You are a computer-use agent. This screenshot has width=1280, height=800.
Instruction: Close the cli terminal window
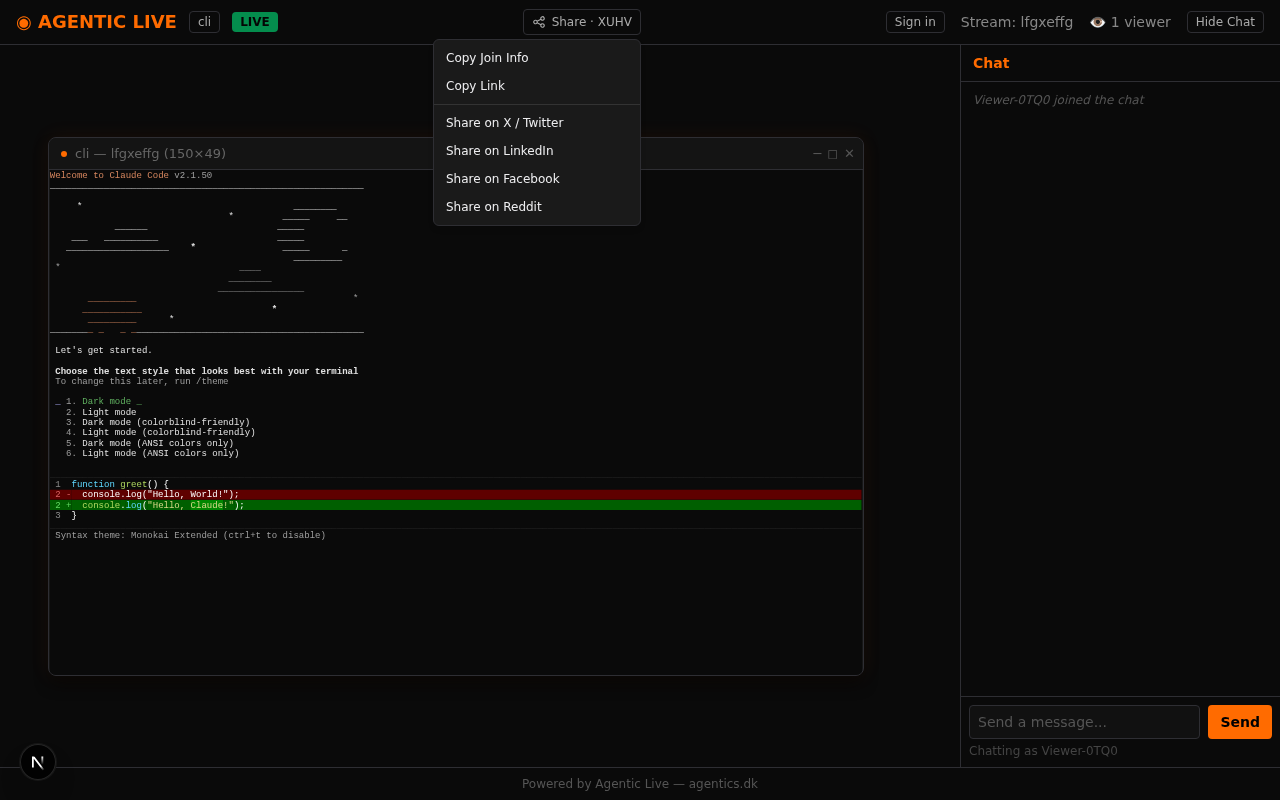pos(849,154)
